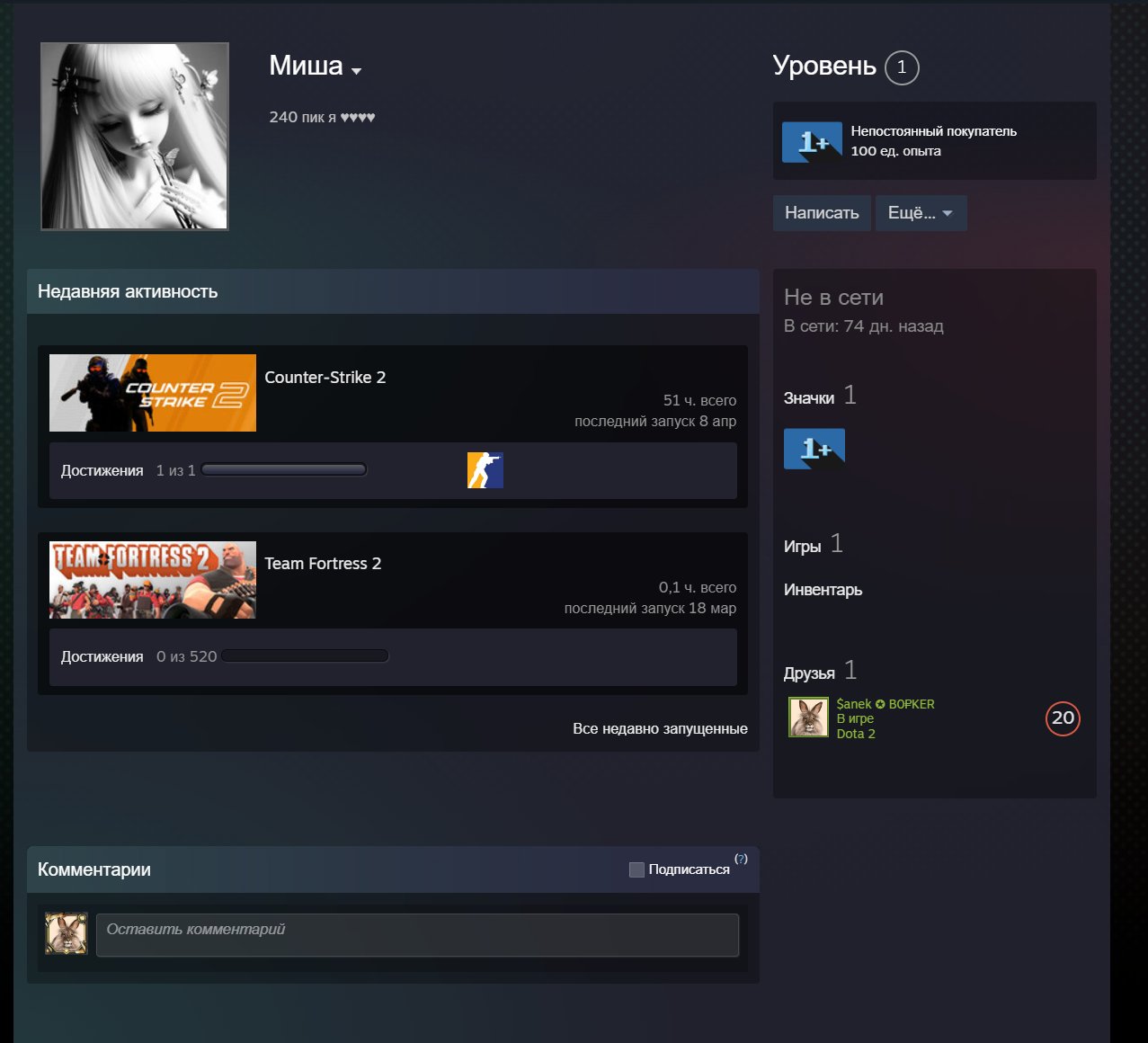Click 'последний запуск 8 апр' text

(655, 421)
